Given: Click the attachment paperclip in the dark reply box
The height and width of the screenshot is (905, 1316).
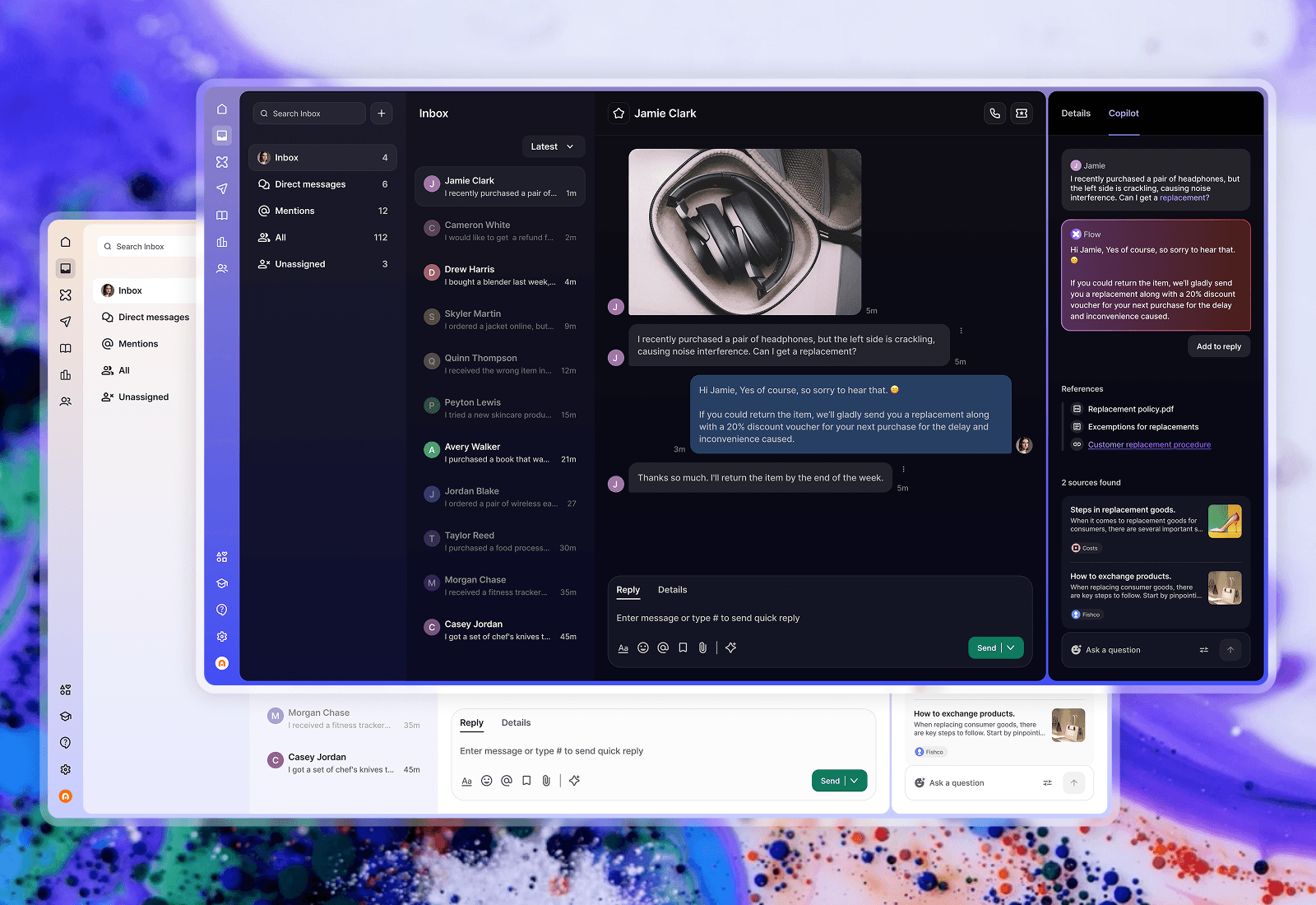Looking at the screenshot, I should [x=702, y=648].
